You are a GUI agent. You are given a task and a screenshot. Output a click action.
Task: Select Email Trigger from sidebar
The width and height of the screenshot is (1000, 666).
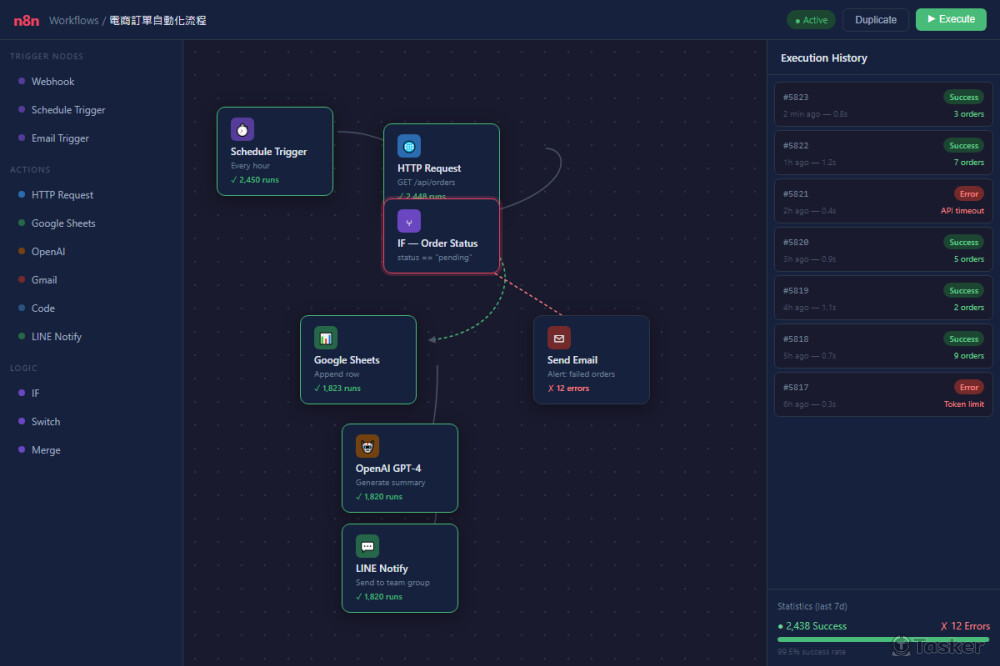pyautogui.click(x=60, y=139)
